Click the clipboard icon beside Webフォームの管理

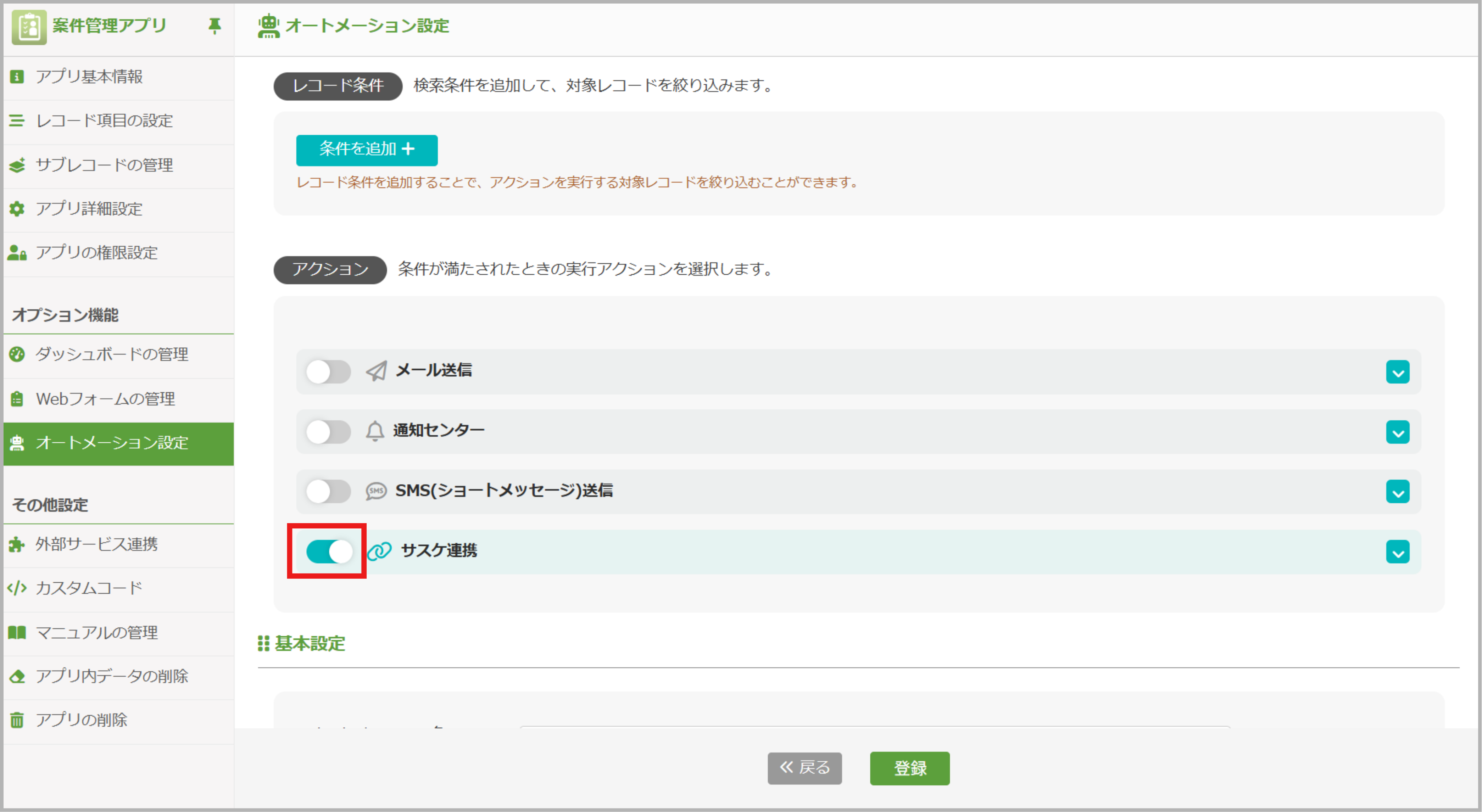(17, 398)
